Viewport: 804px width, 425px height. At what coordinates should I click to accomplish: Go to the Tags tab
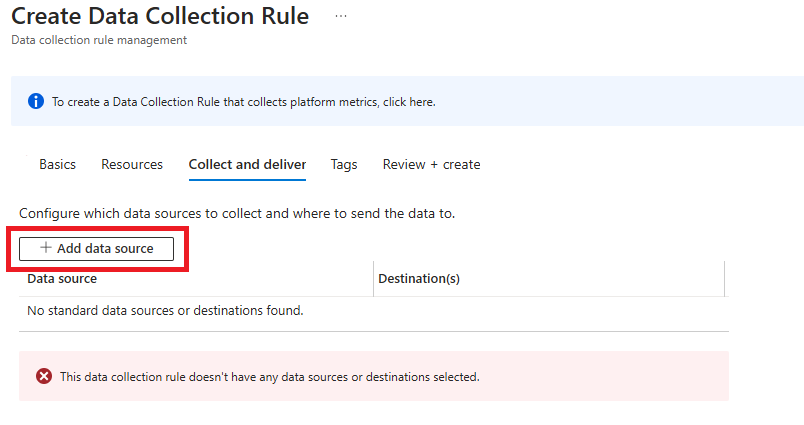(x=344, y=164)
